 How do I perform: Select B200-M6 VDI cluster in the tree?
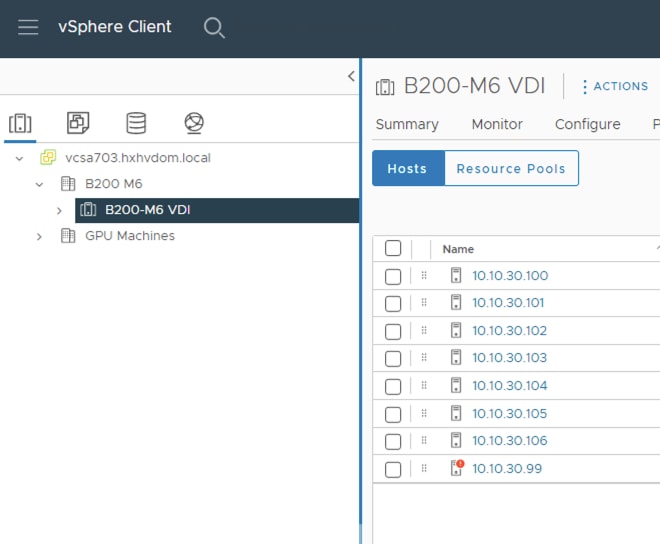click(x=148, y=210)
